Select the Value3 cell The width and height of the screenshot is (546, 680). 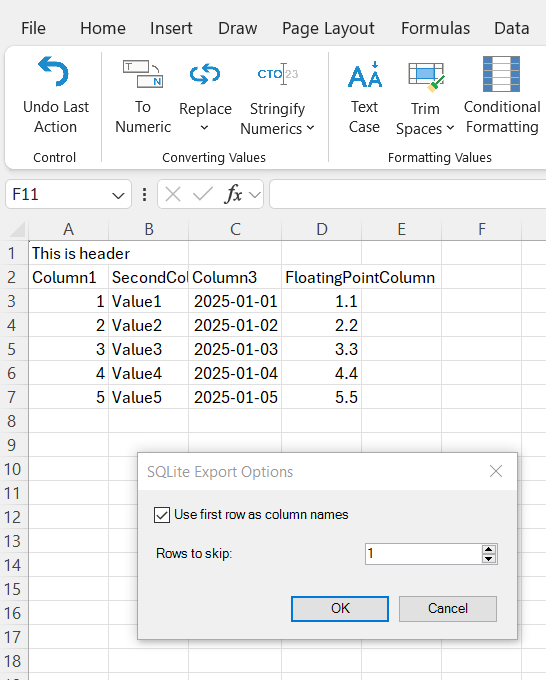click(x=148, y=349)
